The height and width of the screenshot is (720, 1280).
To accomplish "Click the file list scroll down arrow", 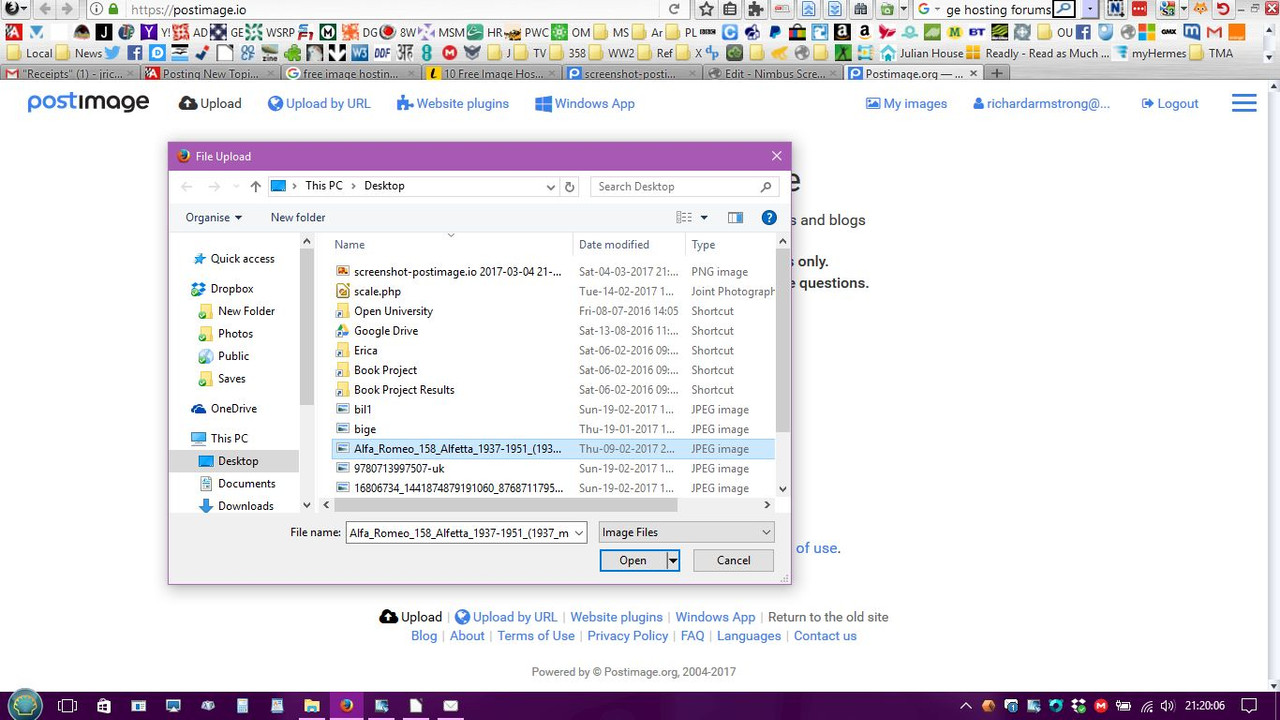I will pos(782,489).
